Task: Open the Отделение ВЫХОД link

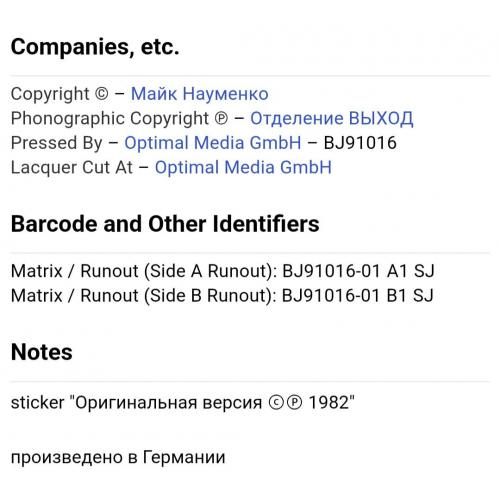Action: (x=332, y=118)
